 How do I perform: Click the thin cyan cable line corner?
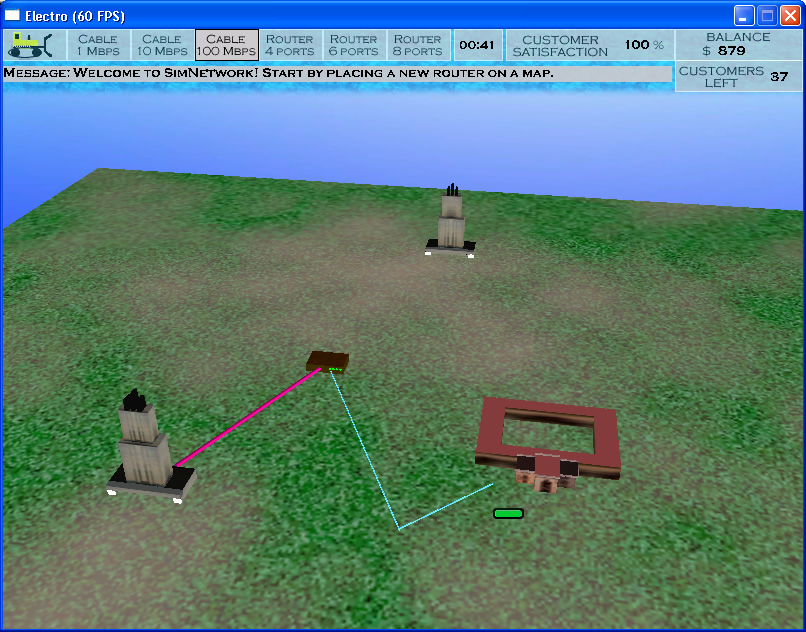click(x=398, y=528)
